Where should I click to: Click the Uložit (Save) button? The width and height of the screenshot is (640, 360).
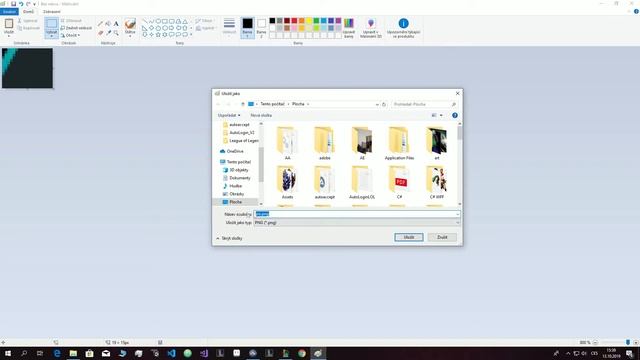click(409, 237)
